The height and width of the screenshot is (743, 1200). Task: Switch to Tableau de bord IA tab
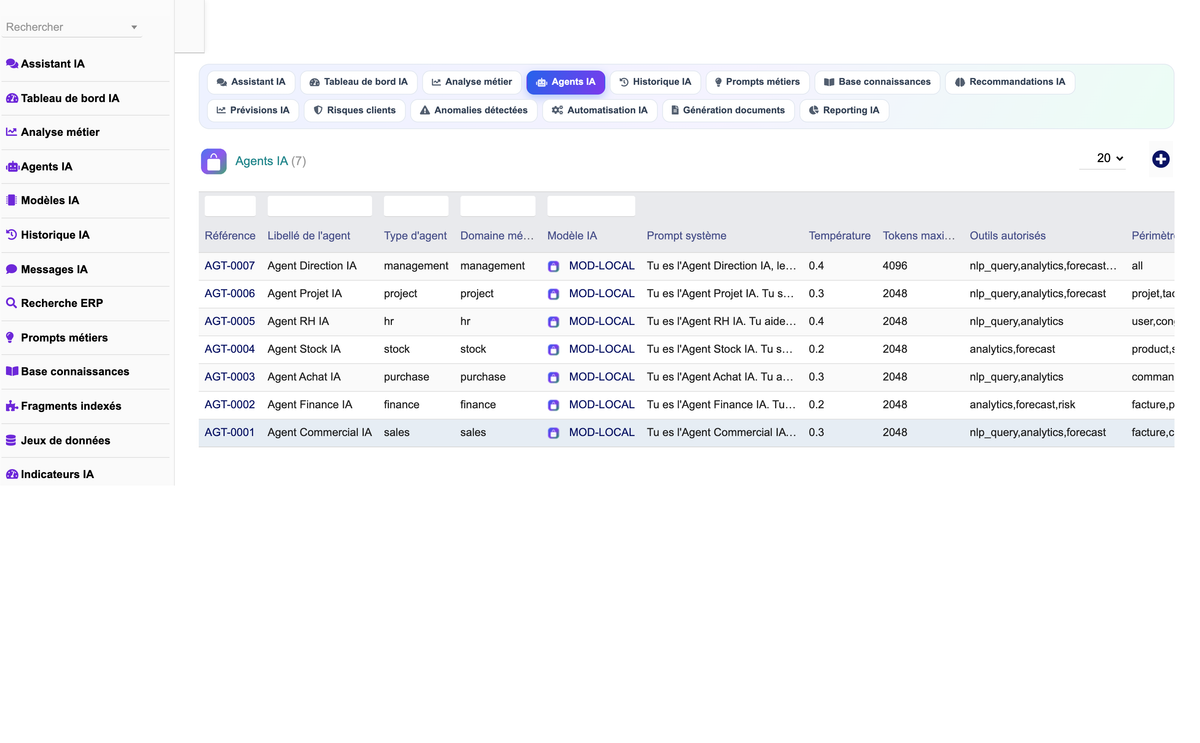click(x=358, y=82)
